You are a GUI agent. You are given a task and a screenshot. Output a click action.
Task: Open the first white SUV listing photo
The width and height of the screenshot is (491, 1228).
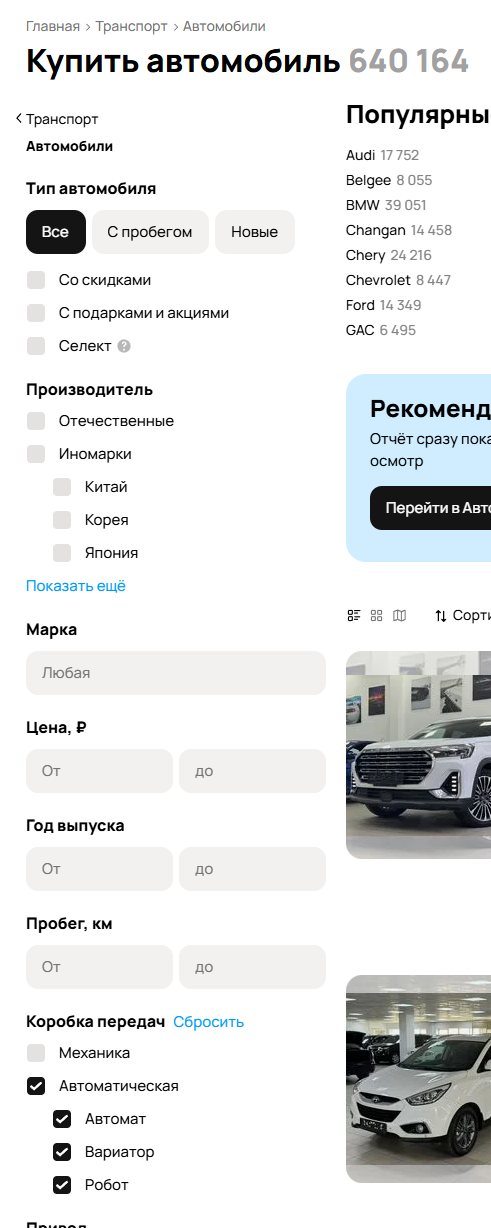click(x=418, y=755)
